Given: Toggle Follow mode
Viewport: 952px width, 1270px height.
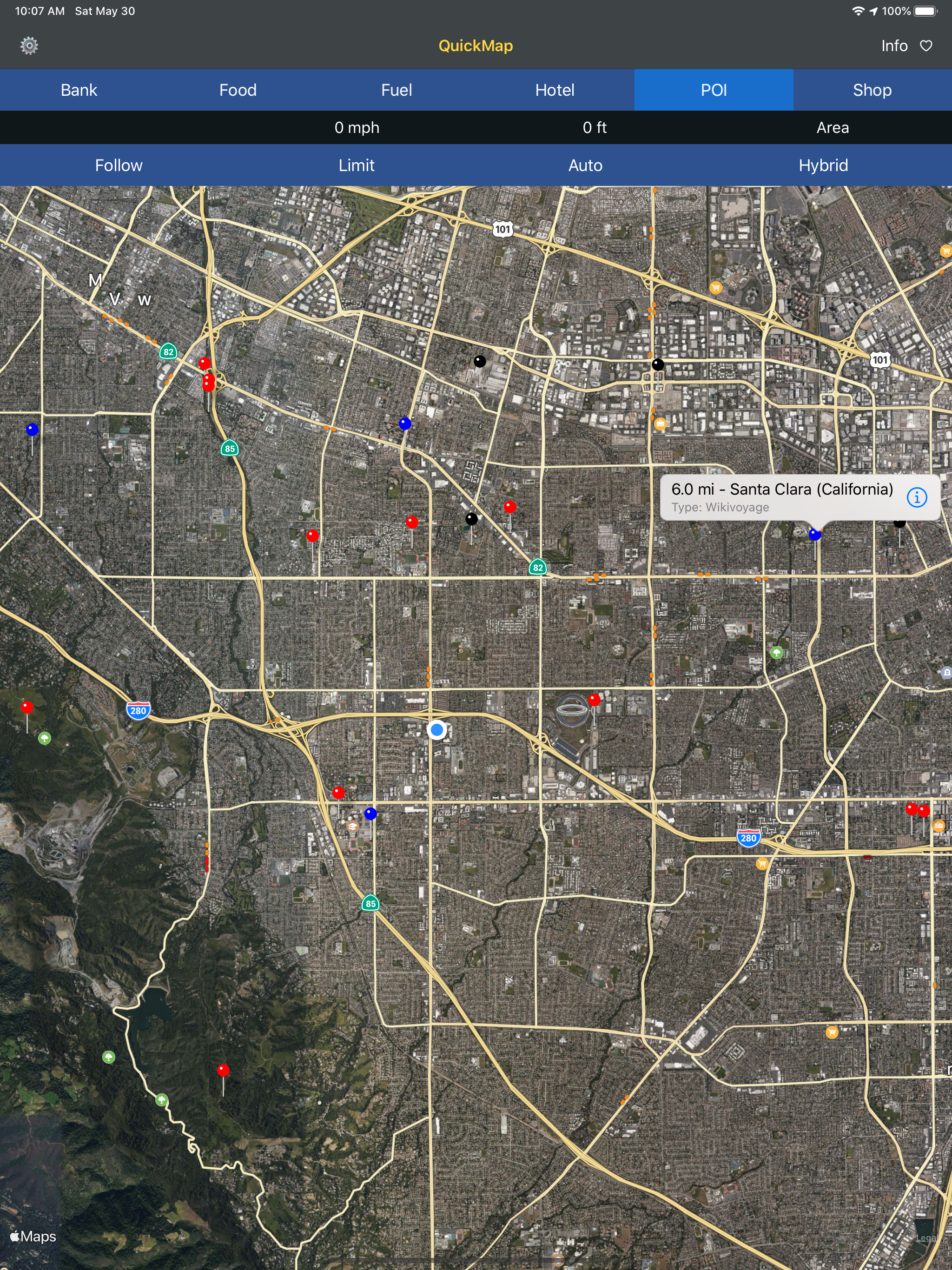Looking at the screenshot, I should [119, 165].
